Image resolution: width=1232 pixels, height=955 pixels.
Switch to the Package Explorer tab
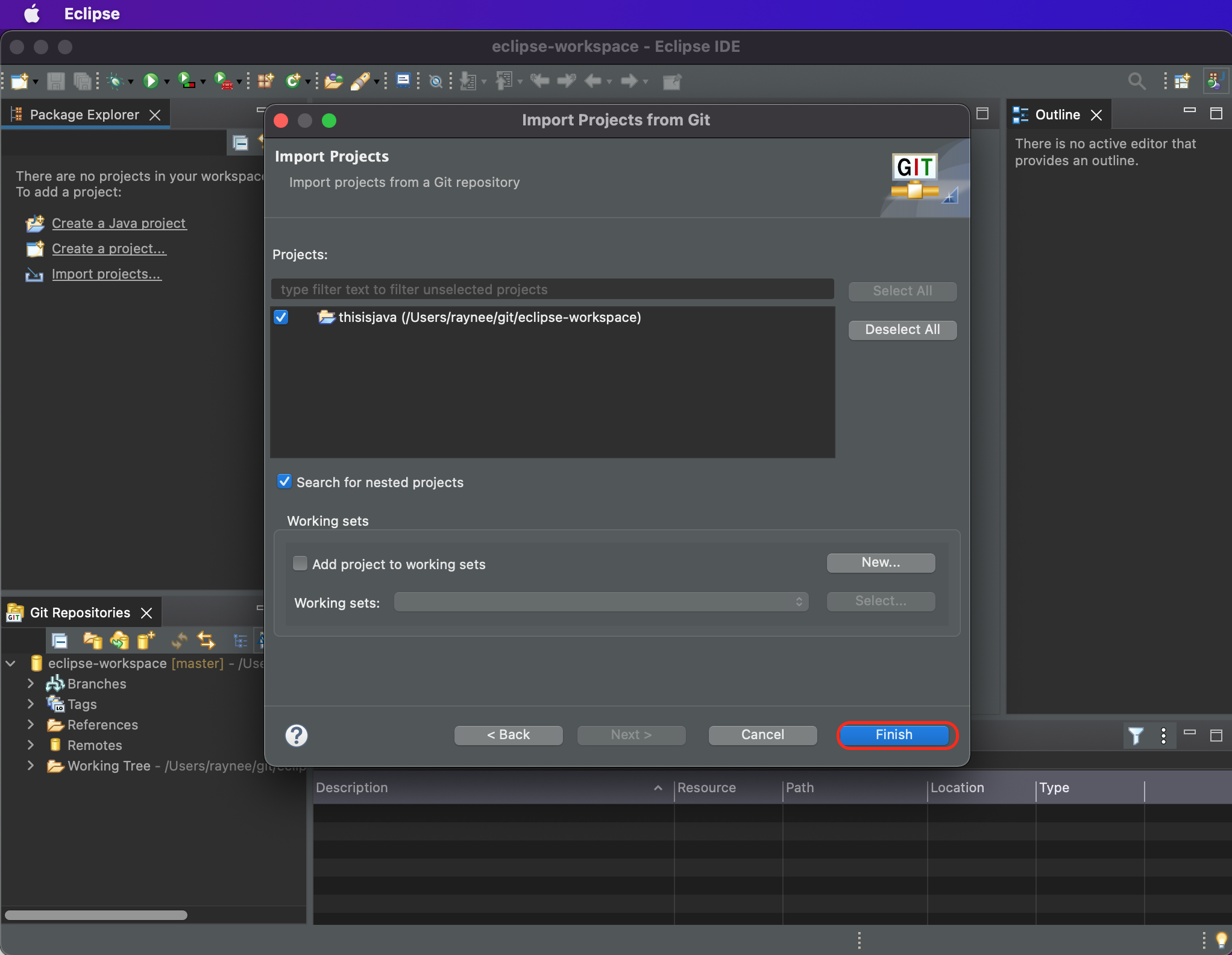tap(84, 115)
